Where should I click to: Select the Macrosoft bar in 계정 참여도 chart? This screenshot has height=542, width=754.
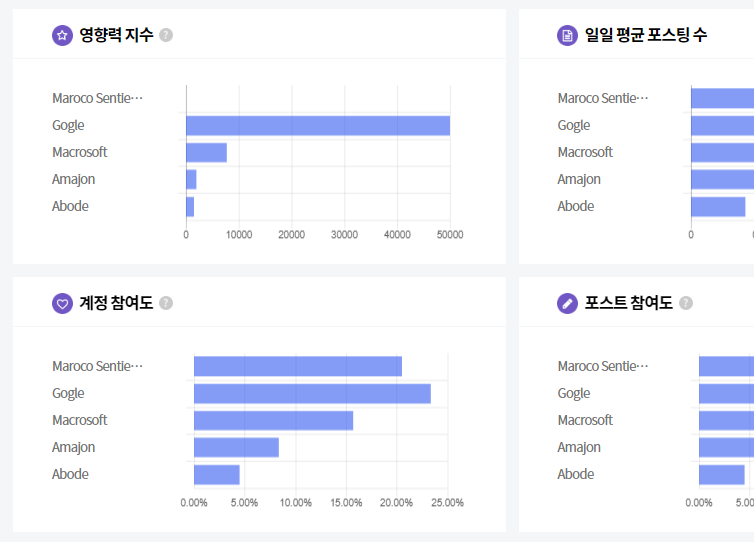[273, 420]
